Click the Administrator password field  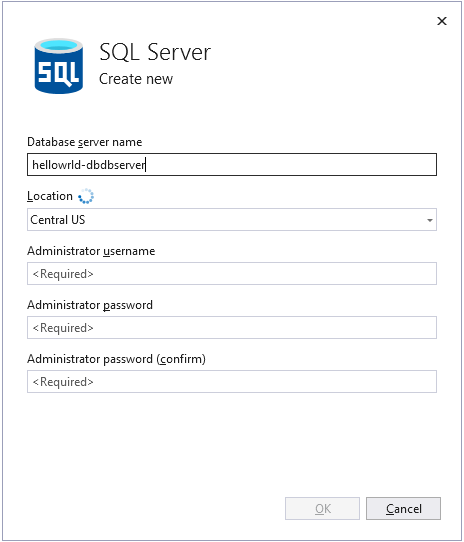(232, 327)
